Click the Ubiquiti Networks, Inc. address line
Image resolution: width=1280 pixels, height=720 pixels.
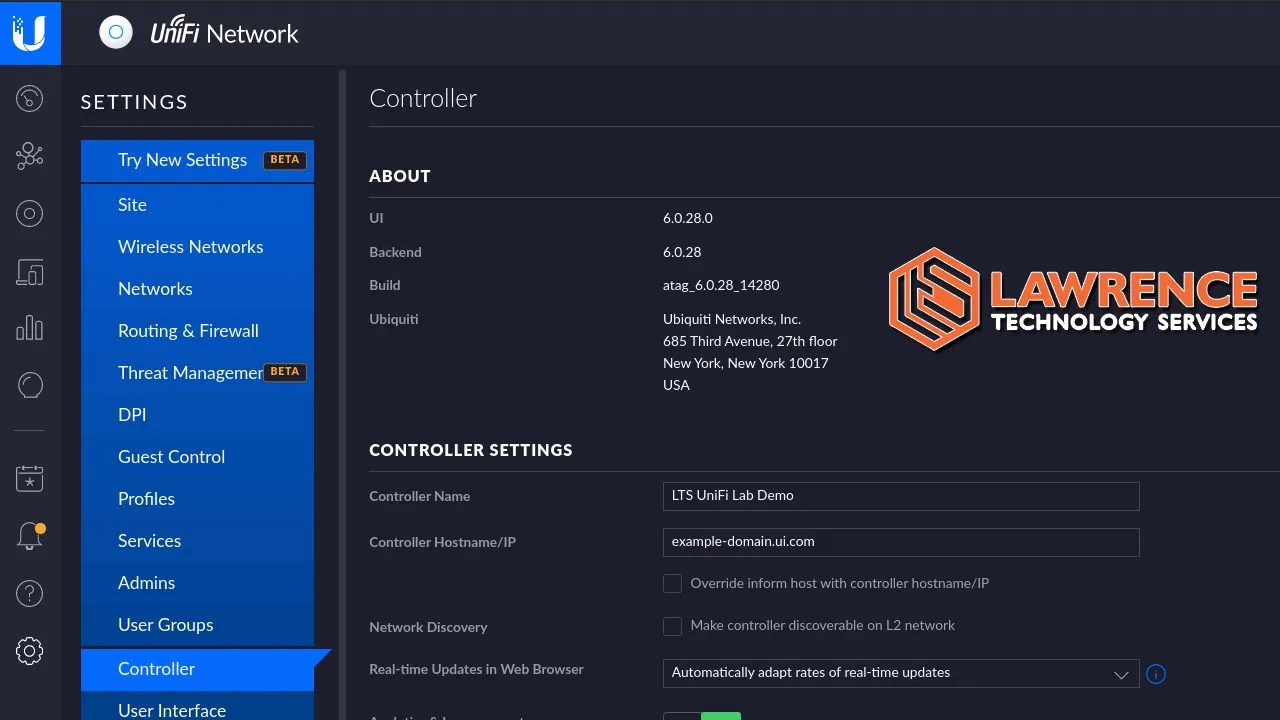tap(732, 319)
